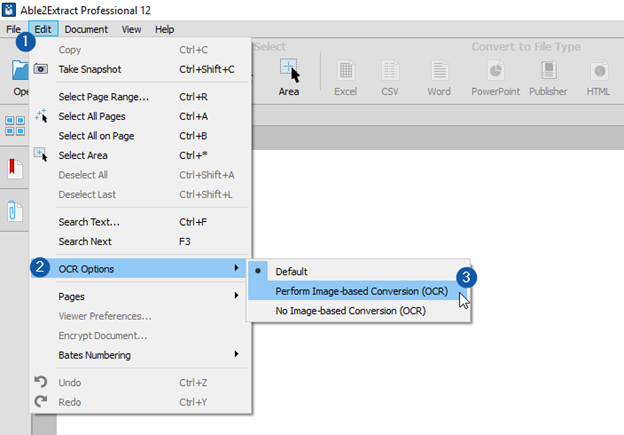Click Select All Pages menu entry
Screen dimensions: 624x435
140,116
